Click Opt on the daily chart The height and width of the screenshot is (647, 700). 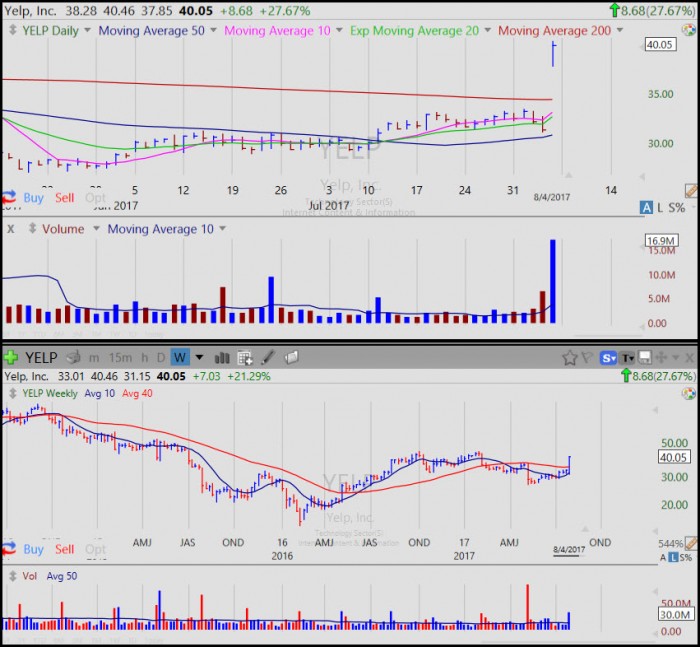(x=95, y=197)
